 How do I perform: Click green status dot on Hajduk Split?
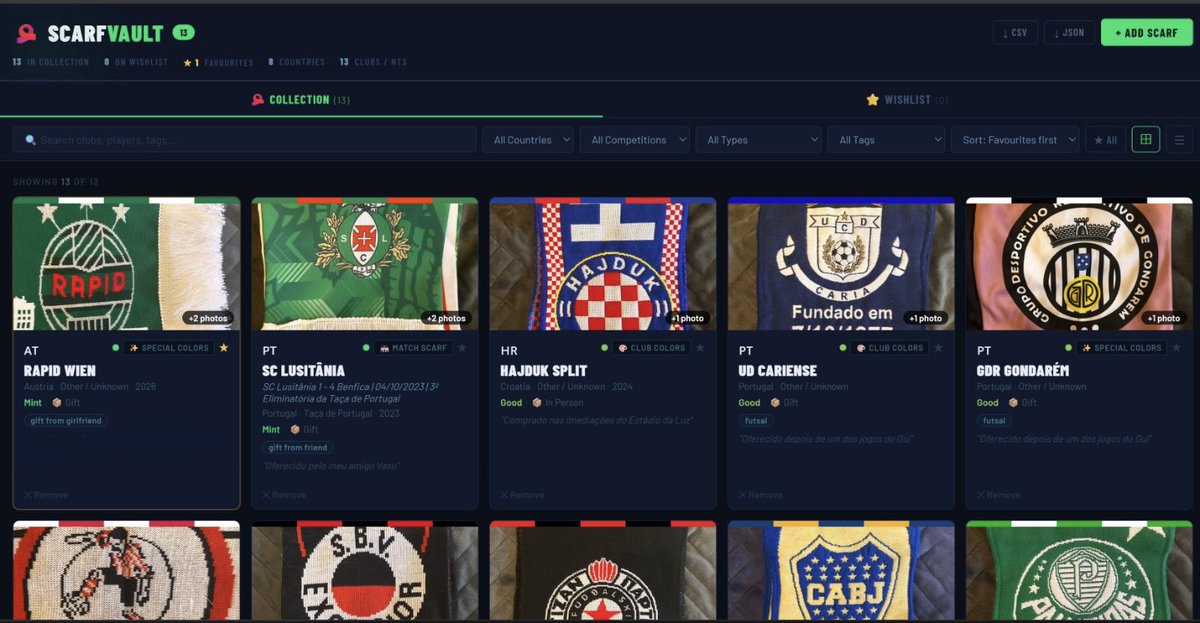click(604, 348)
